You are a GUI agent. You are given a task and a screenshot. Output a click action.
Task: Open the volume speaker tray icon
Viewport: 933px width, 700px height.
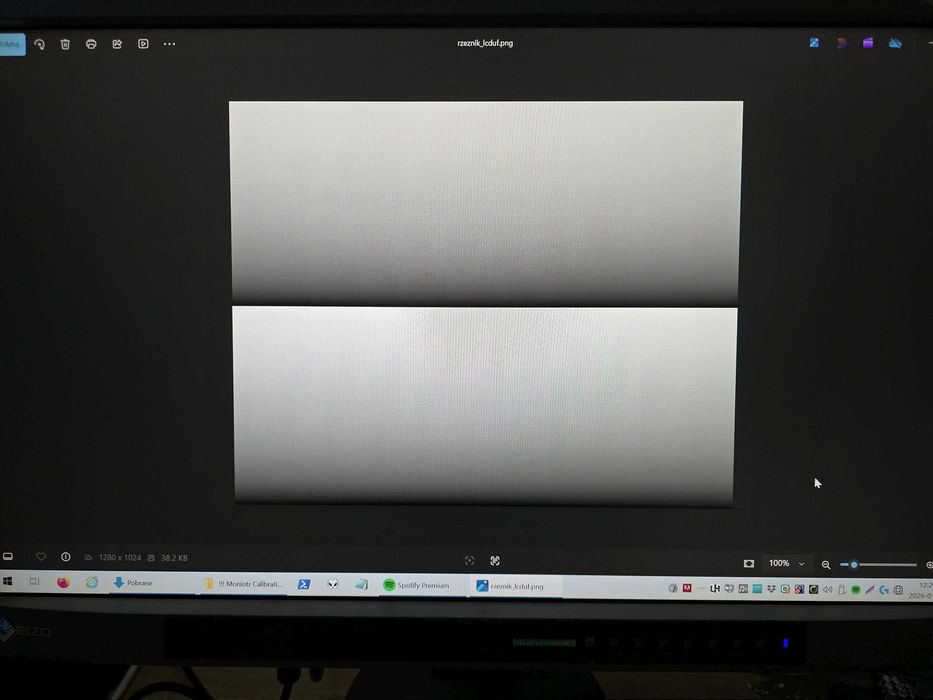coord(828,589)
